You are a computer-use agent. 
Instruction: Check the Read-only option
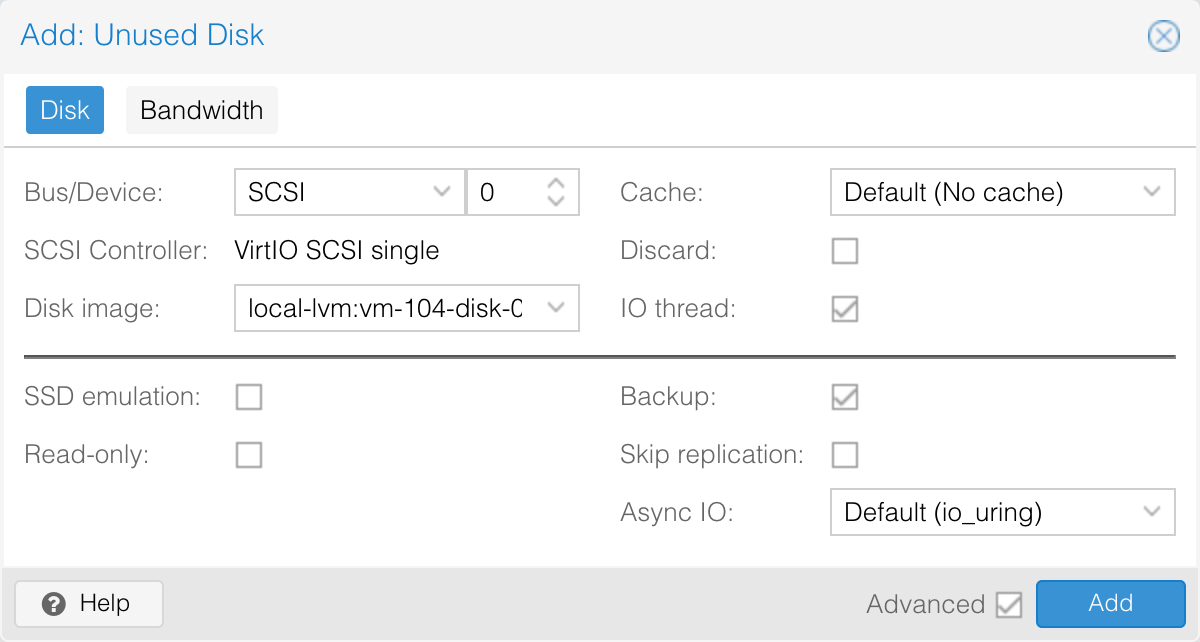(249, 456)
